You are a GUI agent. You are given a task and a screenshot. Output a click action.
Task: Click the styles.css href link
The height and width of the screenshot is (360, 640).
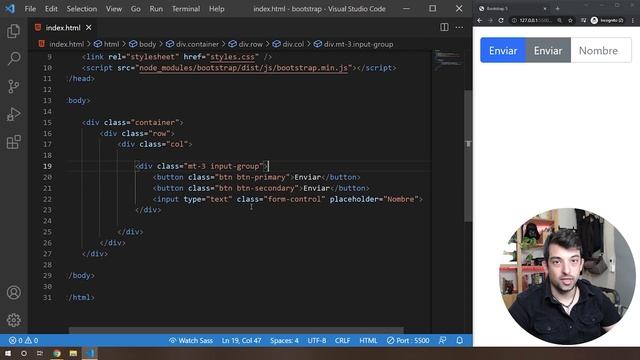tap(232, 57)
